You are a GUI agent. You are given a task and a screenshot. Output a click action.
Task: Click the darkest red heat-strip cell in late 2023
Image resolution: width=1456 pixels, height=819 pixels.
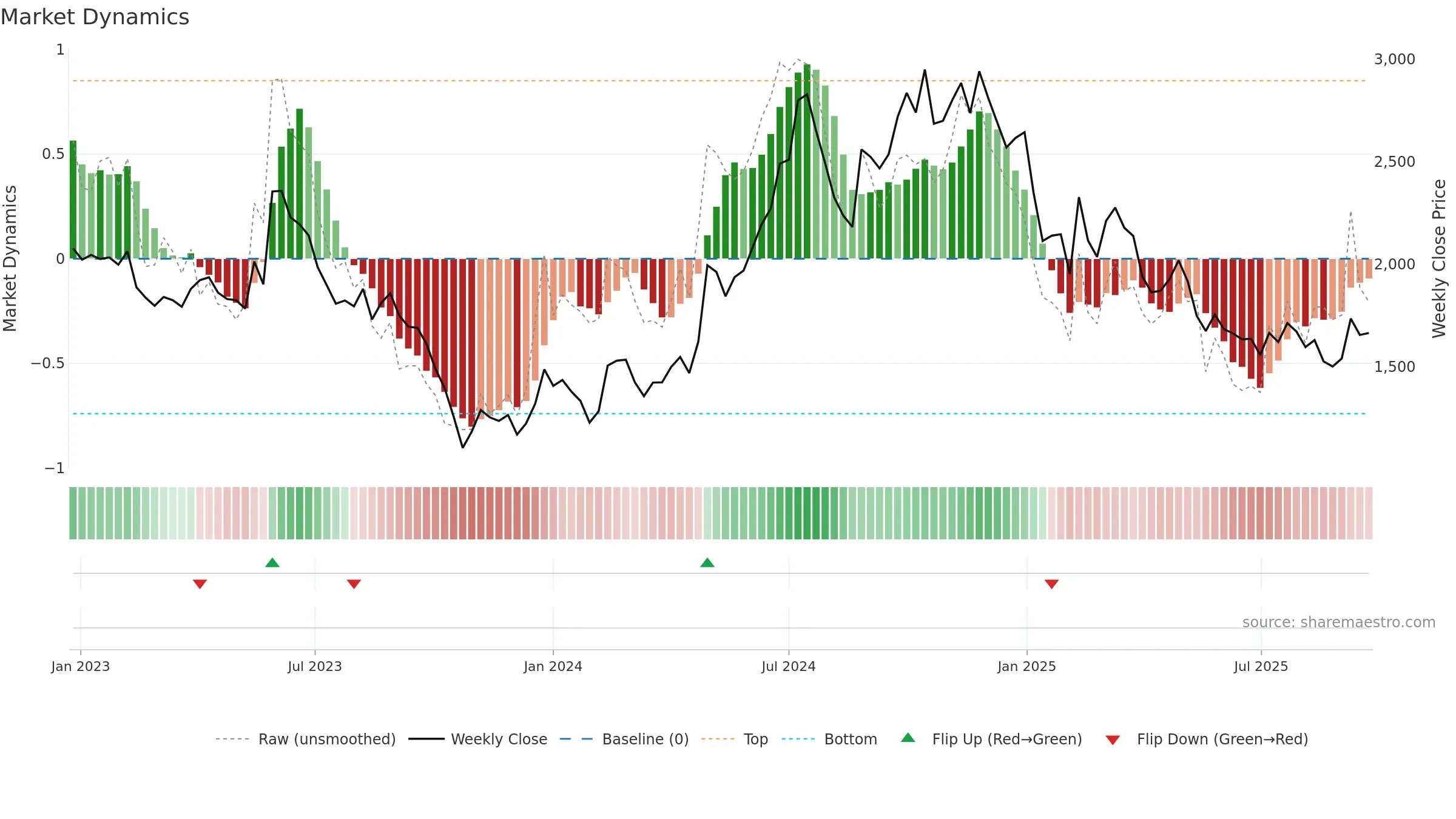tap(471, 513)
